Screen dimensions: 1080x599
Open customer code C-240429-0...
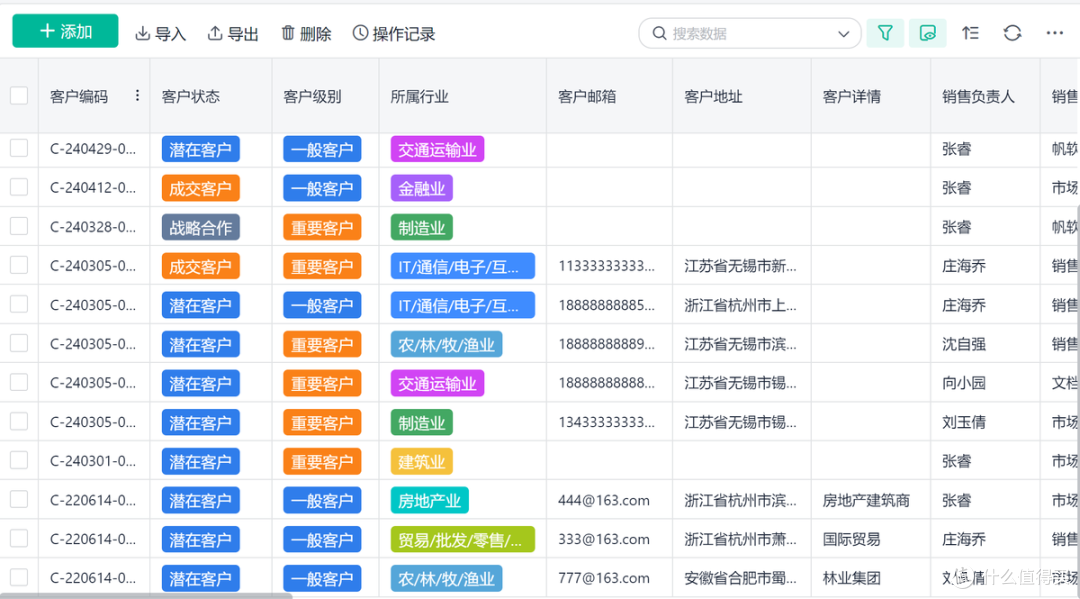93,149
